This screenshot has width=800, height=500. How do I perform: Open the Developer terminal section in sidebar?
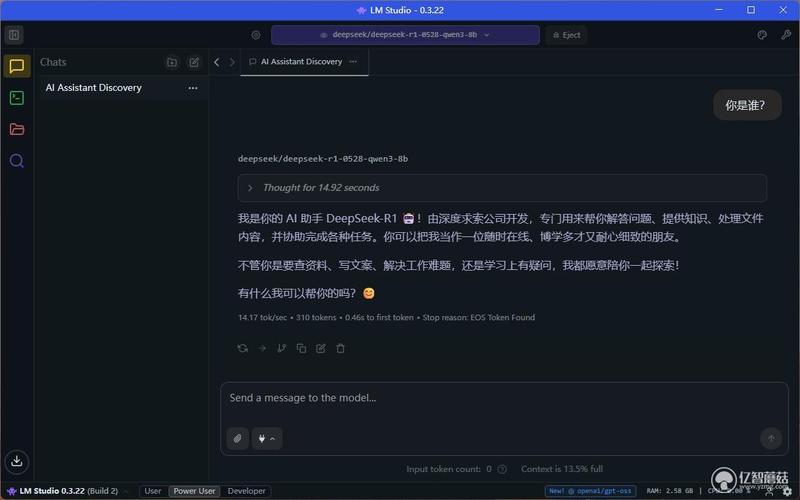tap(17, 97)
